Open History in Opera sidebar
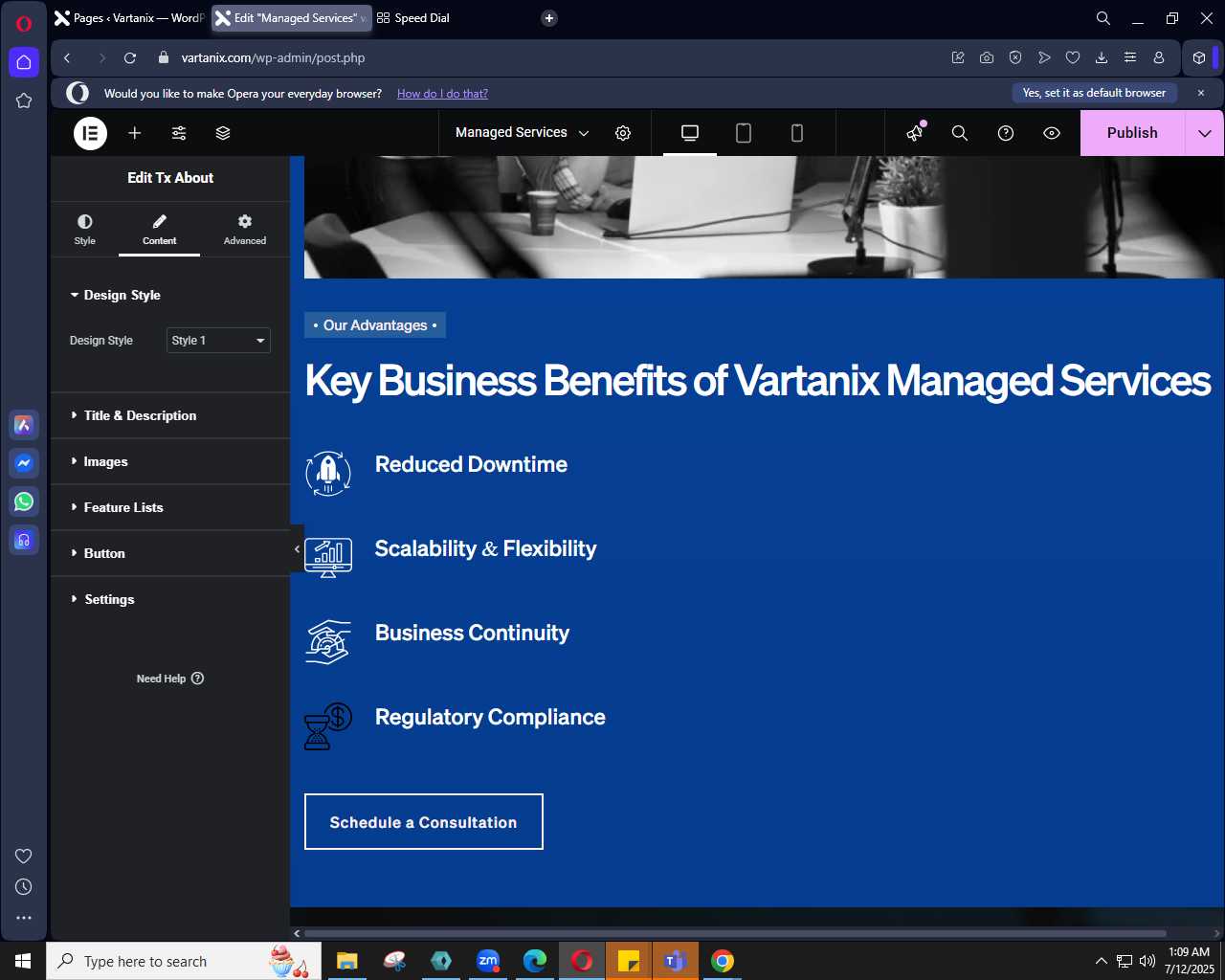The image size is (1225, 980). pos(24,887)
